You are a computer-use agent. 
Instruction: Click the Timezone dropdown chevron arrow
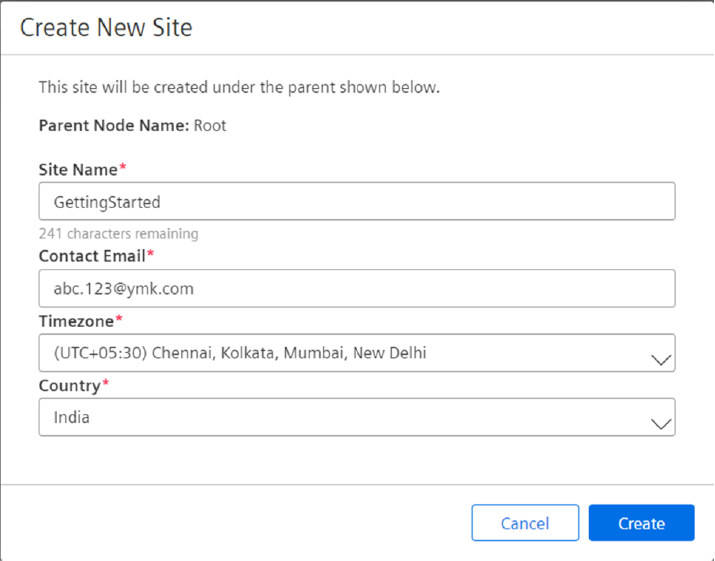pyautogui.click(x=661, y=360)
